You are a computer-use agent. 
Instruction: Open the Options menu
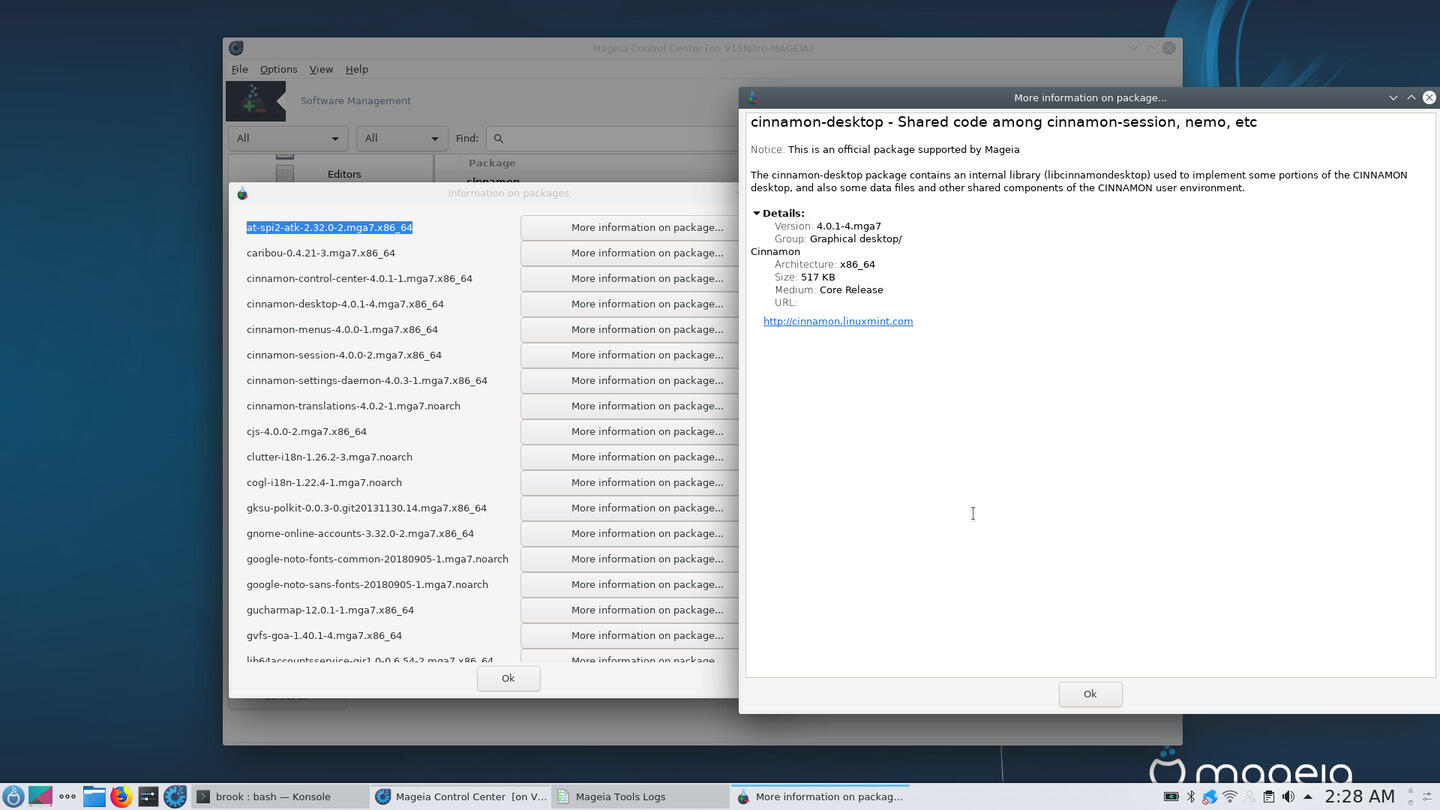point(278,69)
